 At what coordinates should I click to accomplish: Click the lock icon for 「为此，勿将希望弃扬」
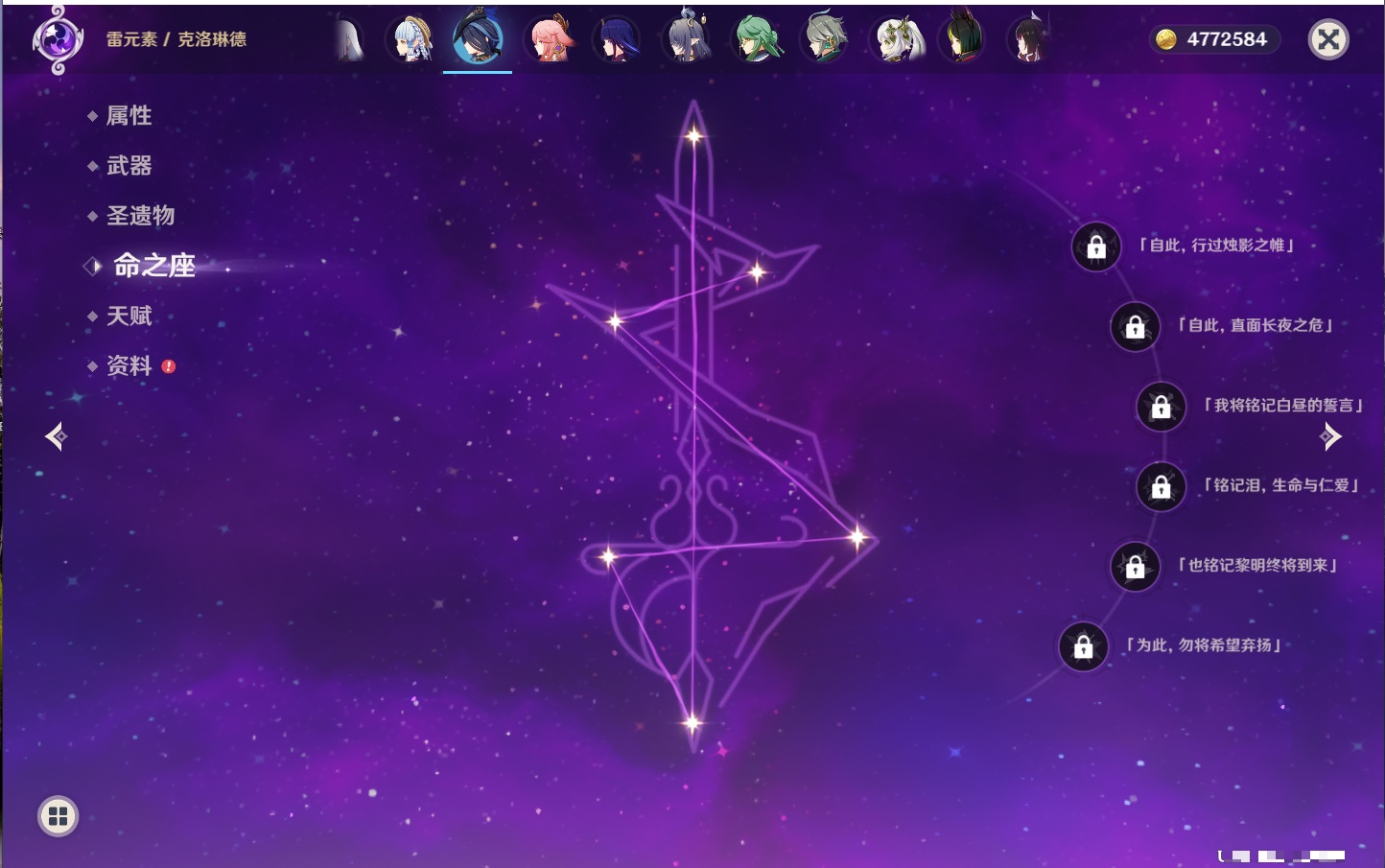pos(1083,647)
